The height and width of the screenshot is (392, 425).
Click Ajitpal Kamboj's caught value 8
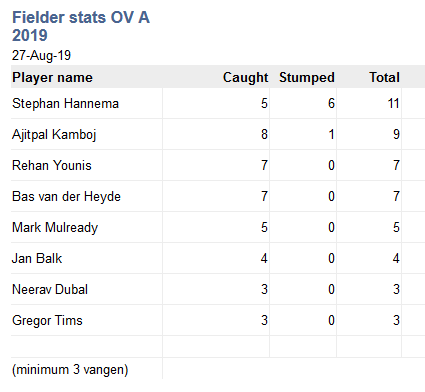click(x=264, y=134)
